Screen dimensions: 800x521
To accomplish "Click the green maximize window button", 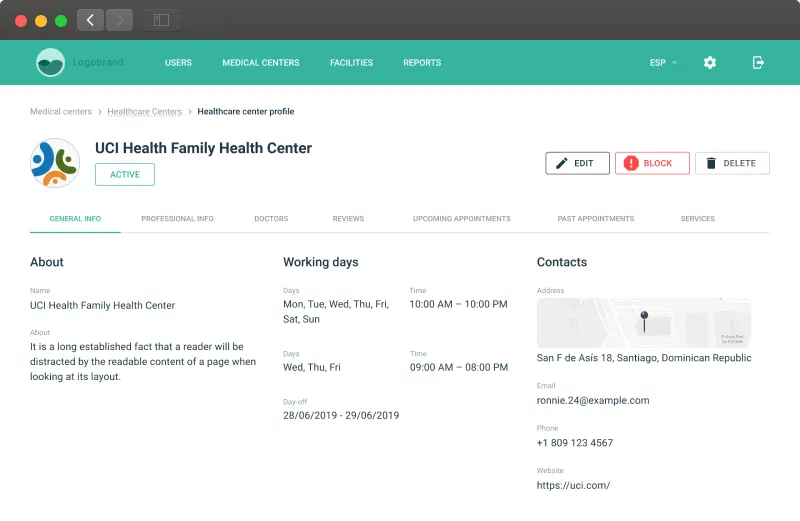I will tap(61, 21).
